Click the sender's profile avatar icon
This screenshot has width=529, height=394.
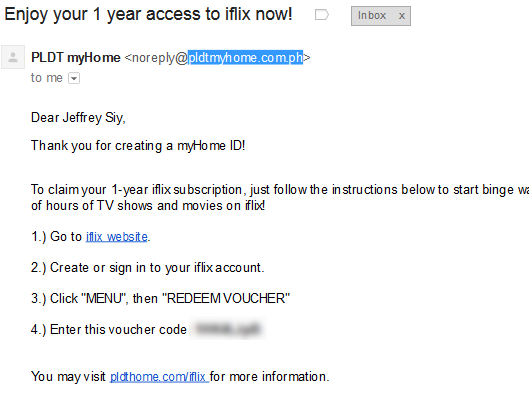coord(13,57)
